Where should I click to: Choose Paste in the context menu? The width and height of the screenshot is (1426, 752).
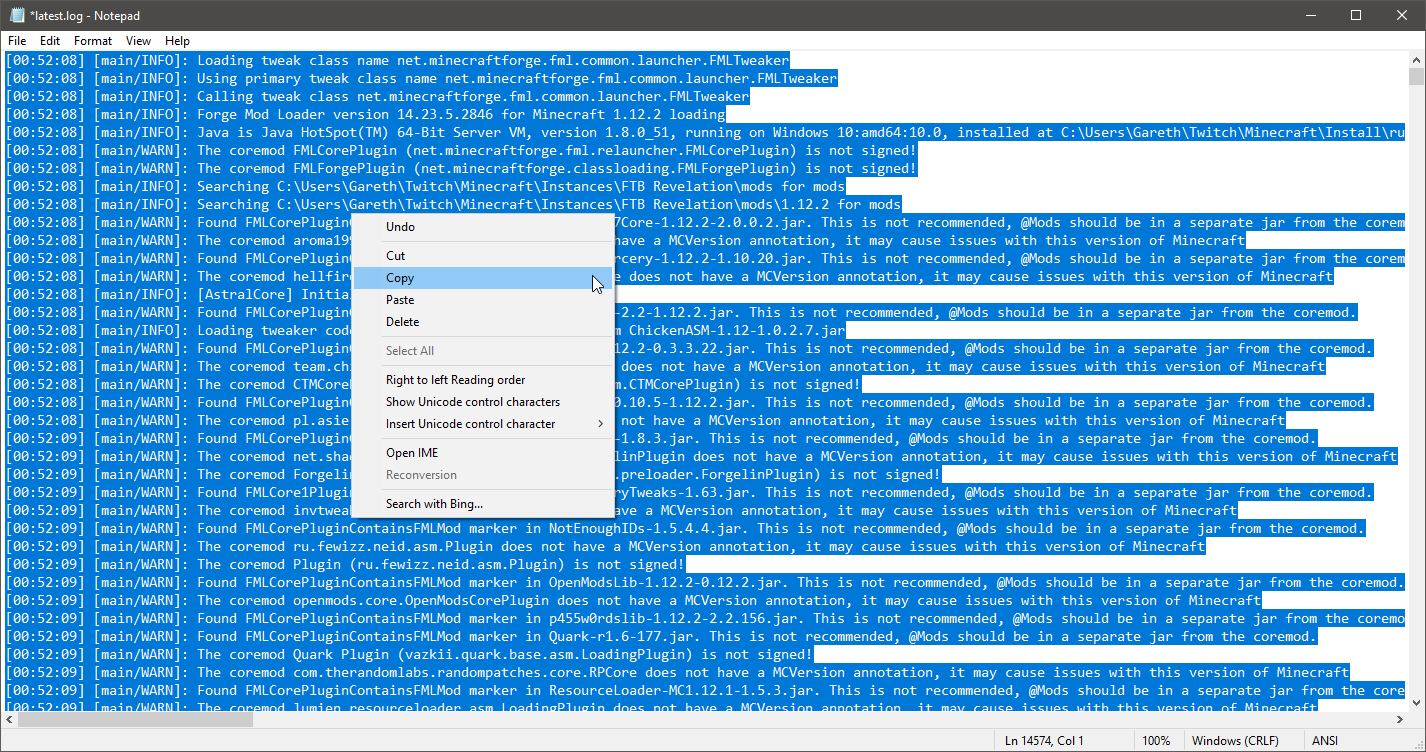(x=483, y=300)
